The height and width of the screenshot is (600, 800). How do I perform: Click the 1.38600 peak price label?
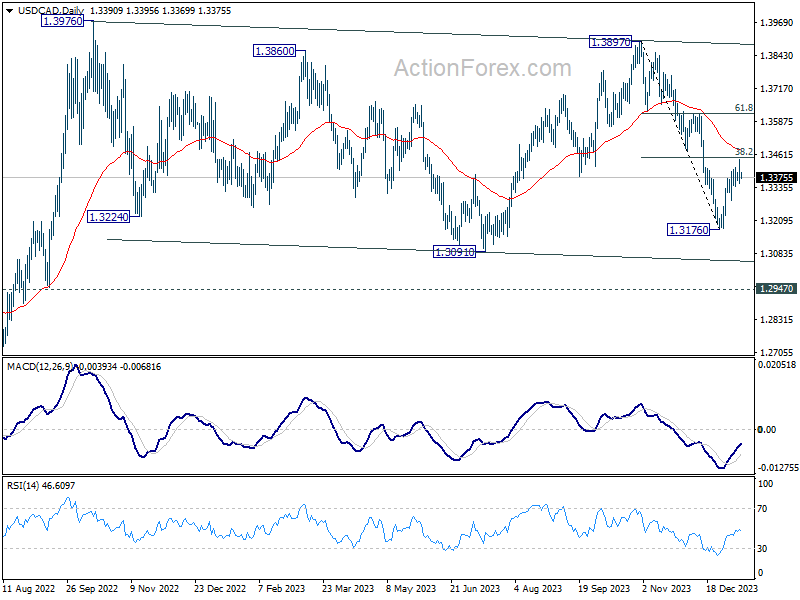coord(274,51)
